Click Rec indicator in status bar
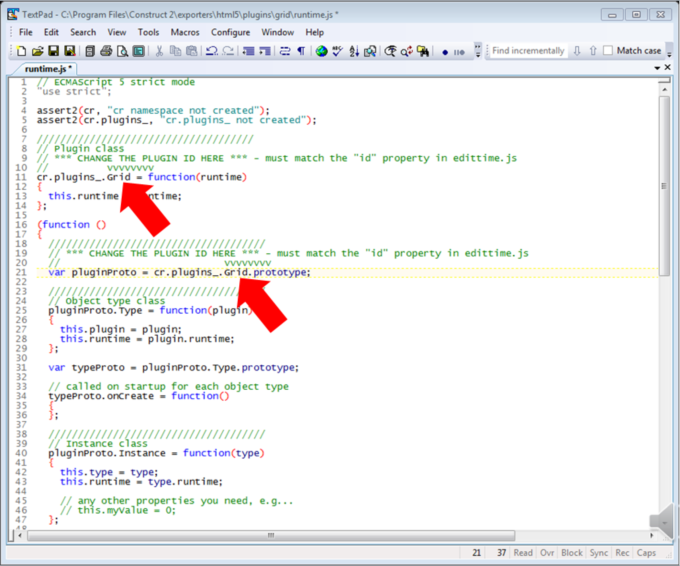Image resolution: width=680 pixels, height=566 pixels. (622, 553)
